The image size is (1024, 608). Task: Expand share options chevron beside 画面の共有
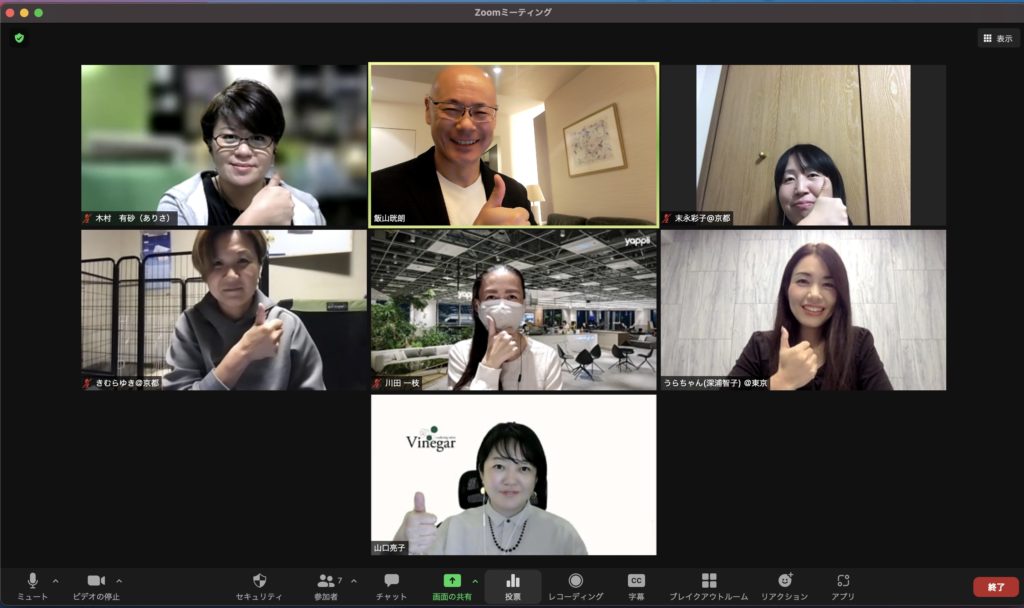[x=475, y=581]
